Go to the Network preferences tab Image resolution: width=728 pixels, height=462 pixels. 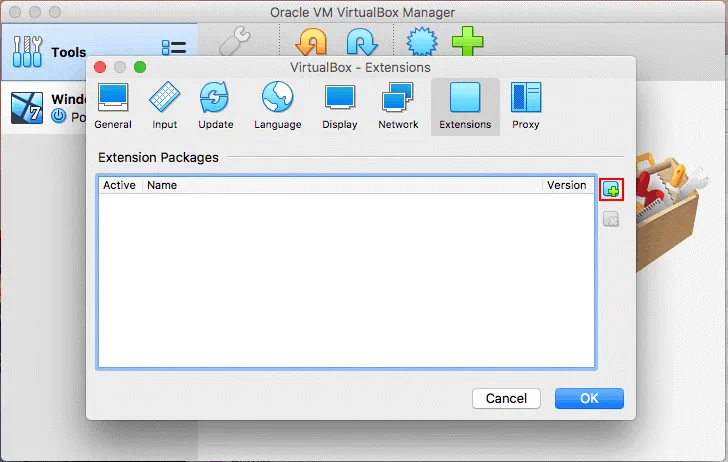(398, 106)
